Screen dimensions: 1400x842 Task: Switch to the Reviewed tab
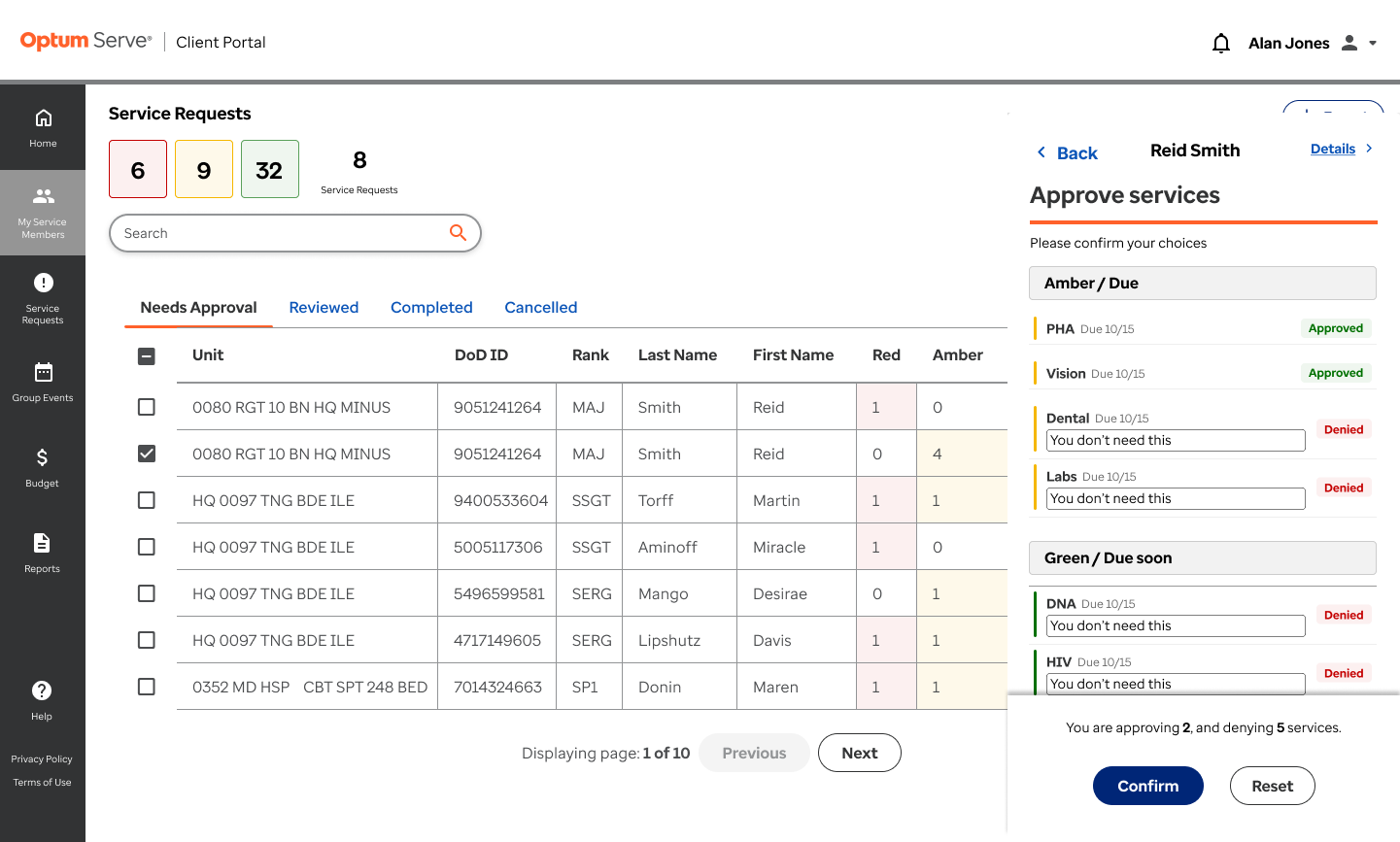pos(324,308)
